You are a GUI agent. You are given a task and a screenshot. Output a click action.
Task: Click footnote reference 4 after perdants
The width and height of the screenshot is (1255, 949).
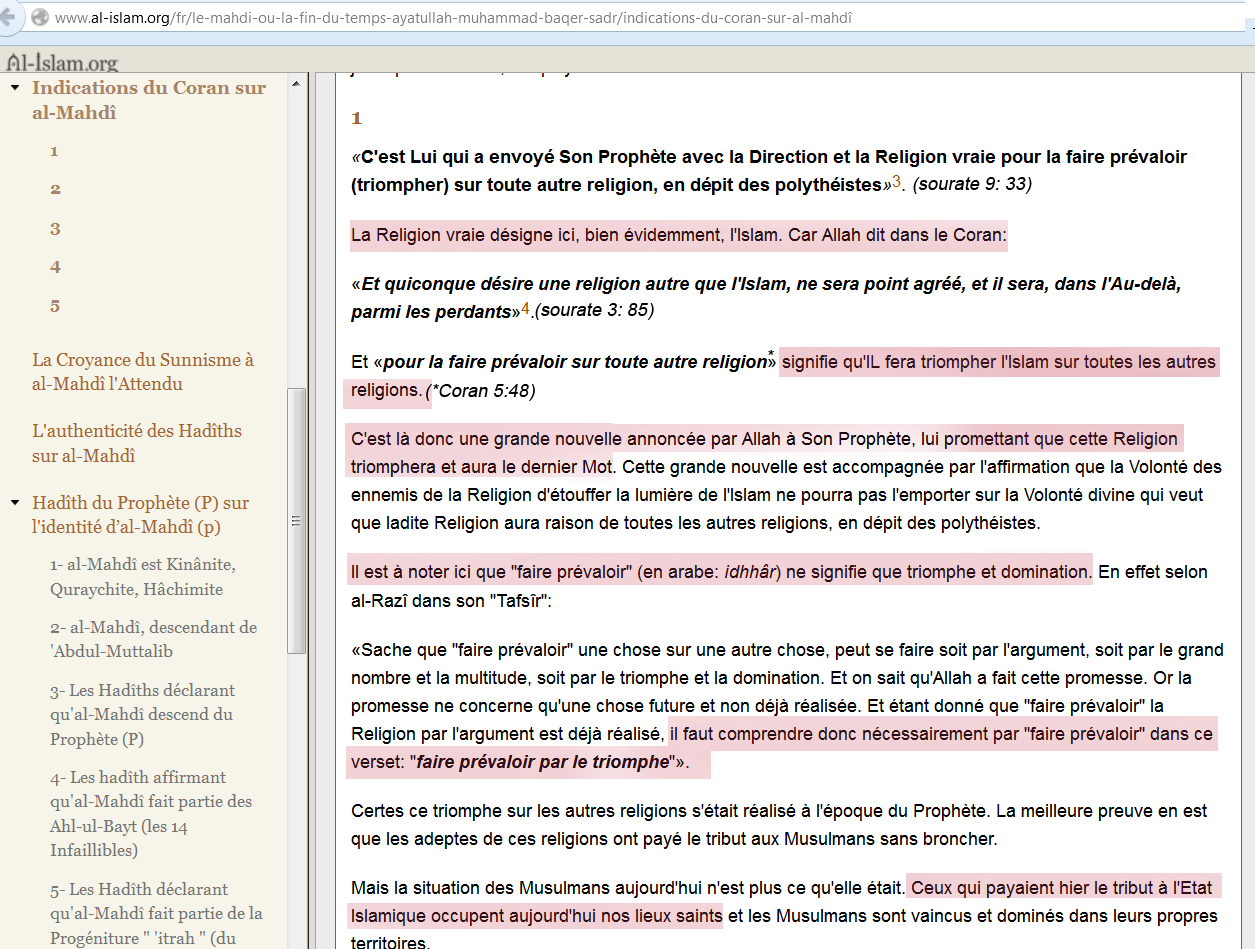pyautogui.click(x=525, y=308)
